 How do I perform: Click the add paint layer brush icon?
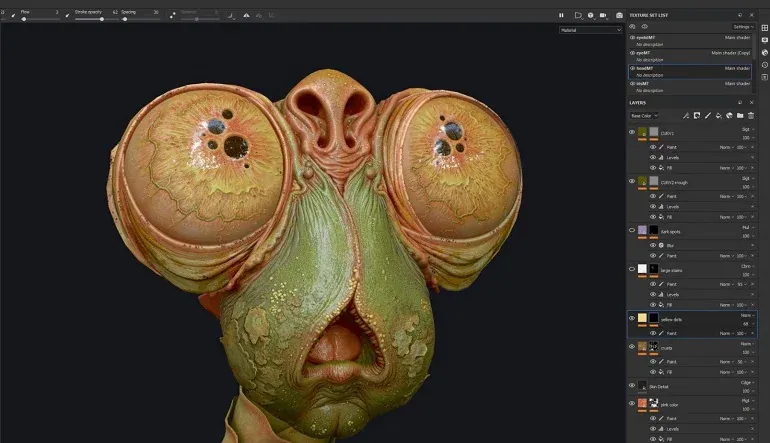click(x=707, y=116)
